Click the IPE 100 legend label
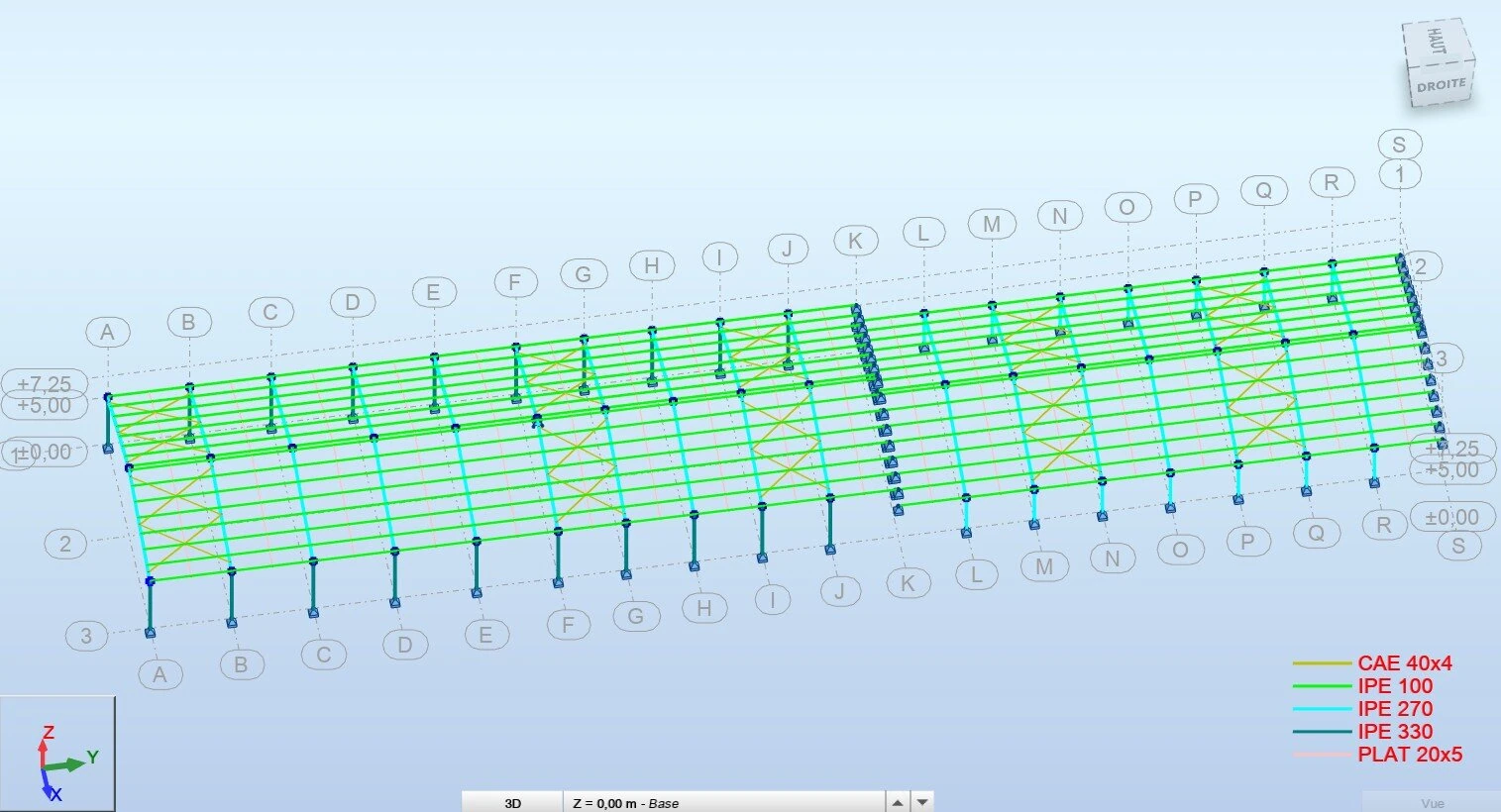1501x812 pixels. [1395, 686]
